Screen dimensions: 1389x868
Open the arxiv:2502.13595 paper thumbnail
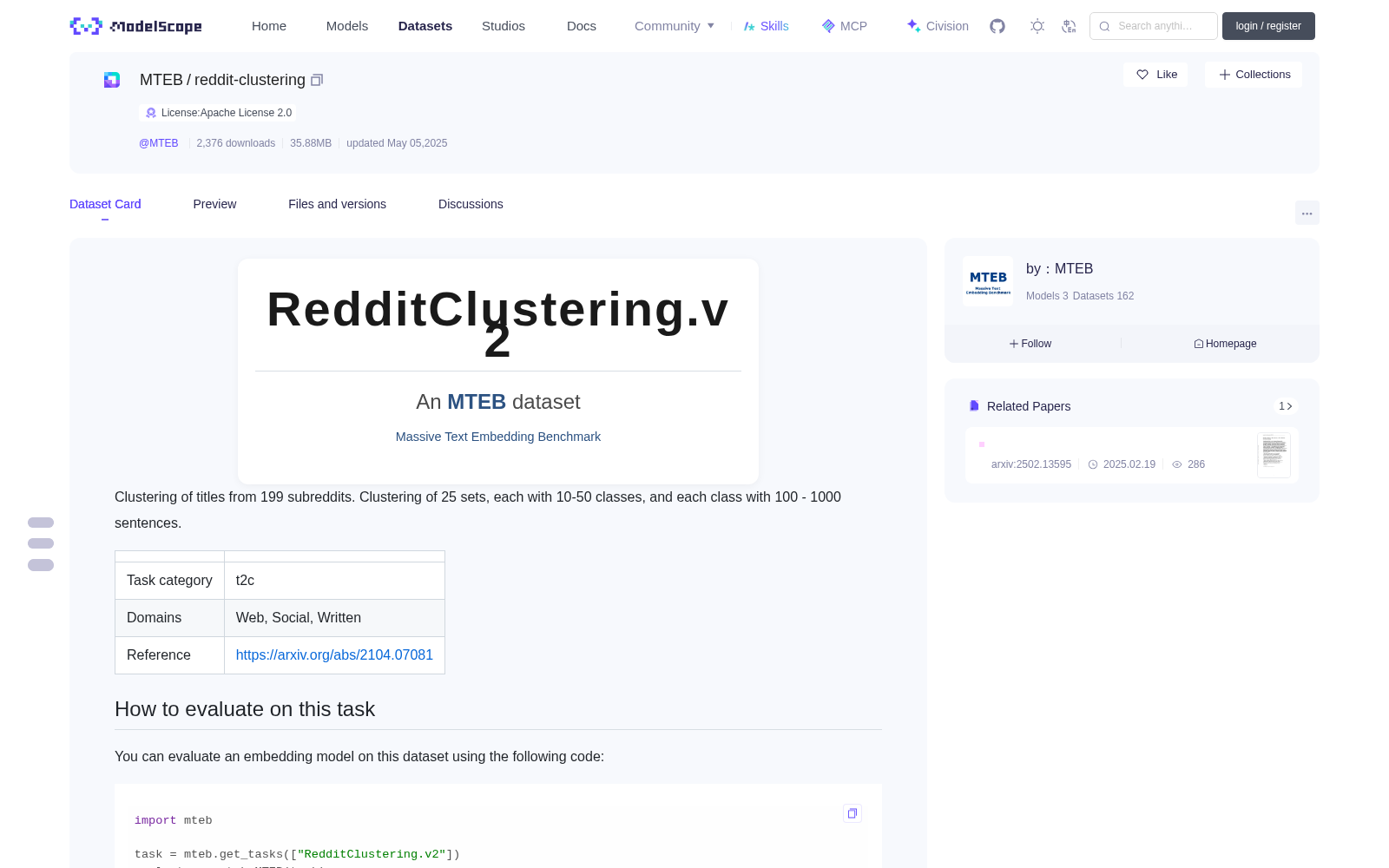[x=1274, y=455]
